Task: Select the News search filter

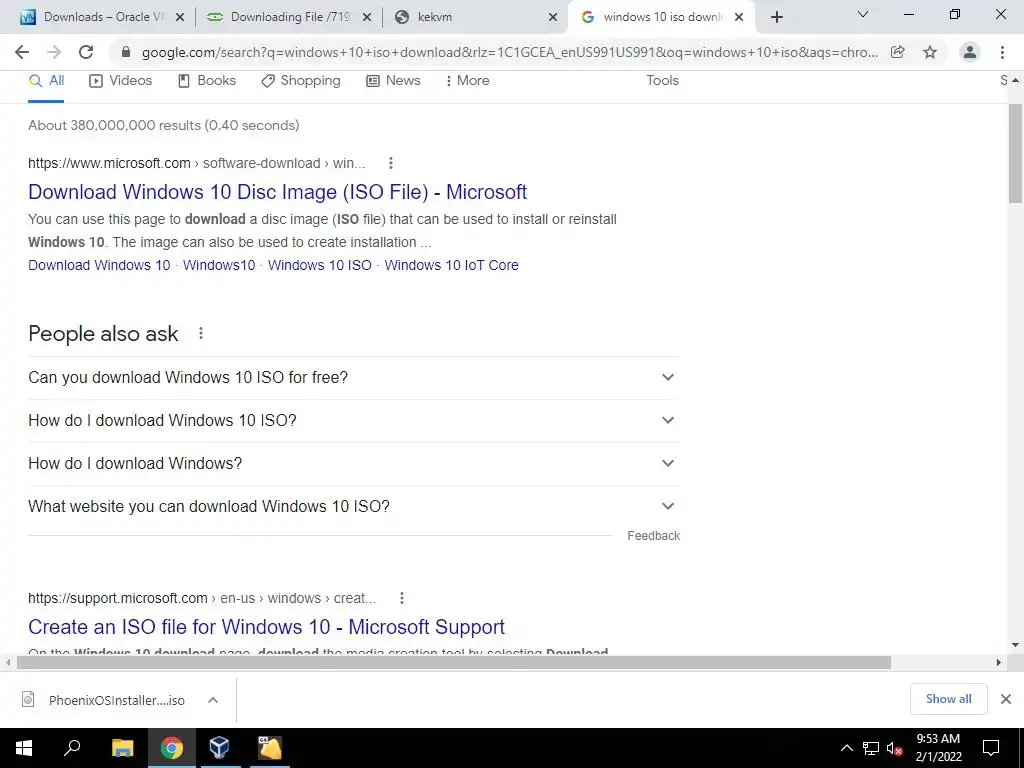Action: (393, 80)
